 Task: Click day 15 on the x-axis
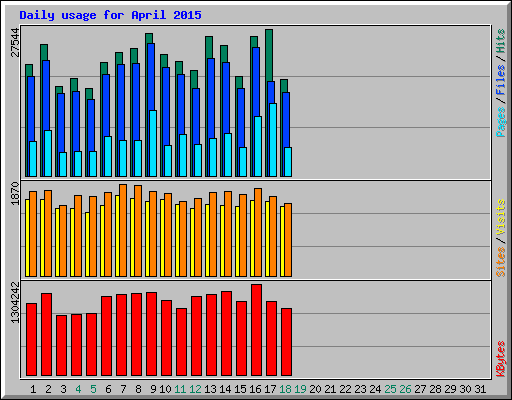click(x=240, y=389)
